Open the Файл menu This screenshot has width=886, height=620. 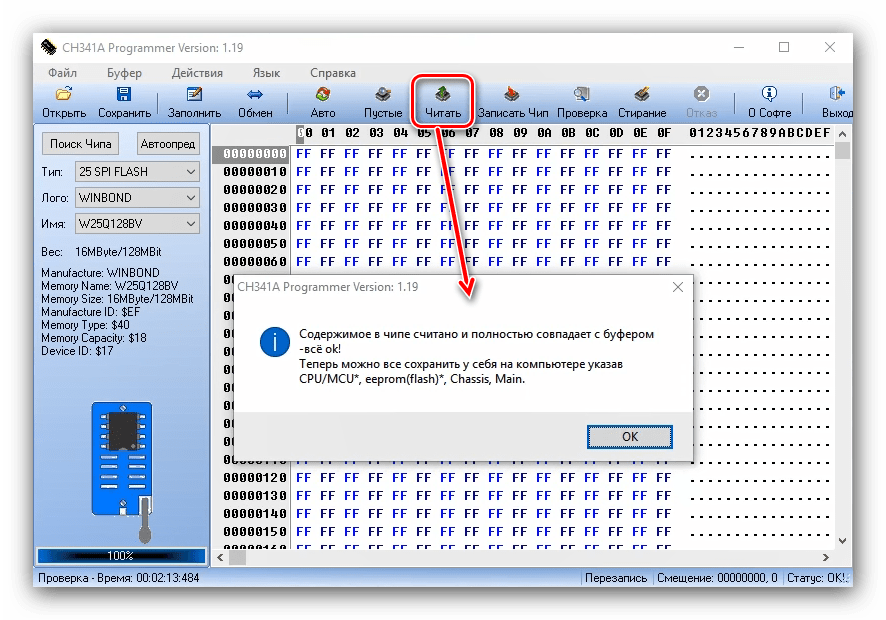pos(62,73)
